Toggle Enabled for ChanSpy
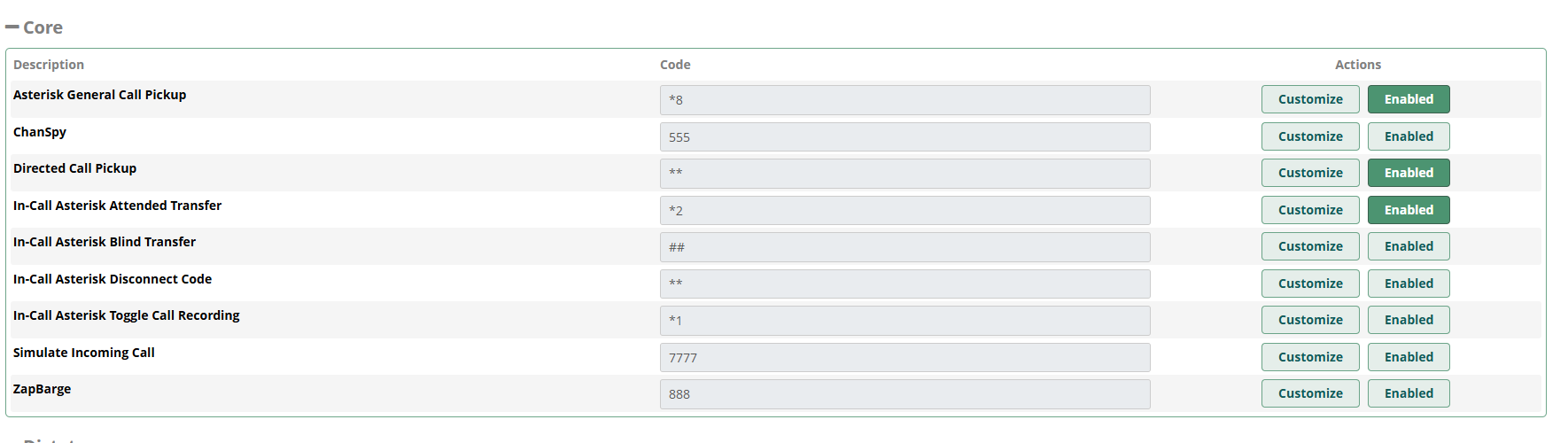Image resolution: width=1568 pixels, height=443 pixels. tap(1408, 136)
